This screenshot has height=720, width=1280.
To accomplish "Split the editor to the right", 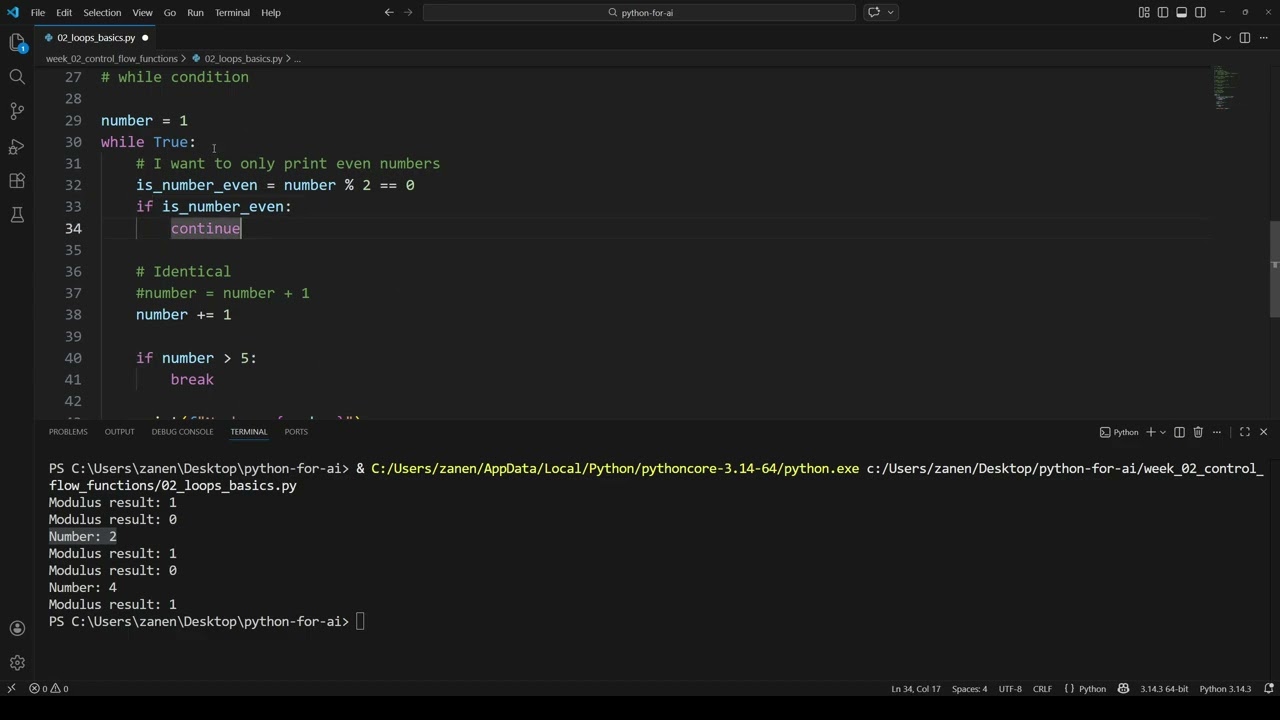I will point(1245,38).
